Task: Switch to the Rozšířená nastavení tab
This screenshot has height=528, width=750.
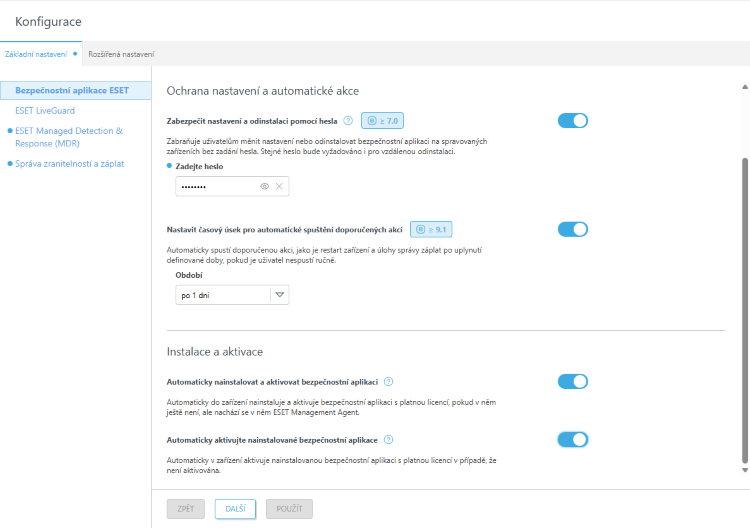Action: coord(121,53)
